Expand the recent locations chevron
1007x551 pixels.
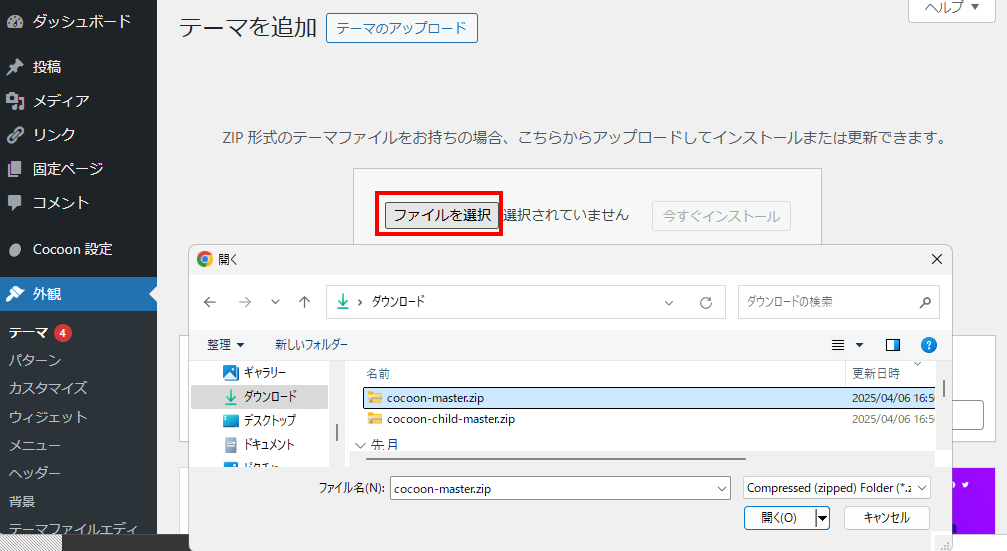[x=275, y=302]
